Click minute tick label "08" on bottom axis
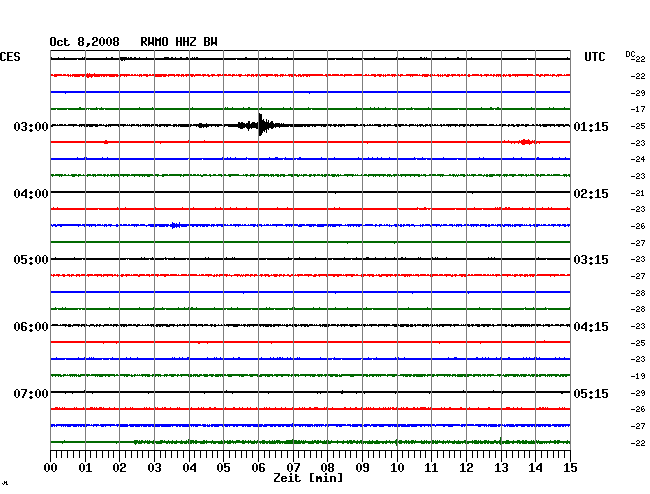This screenshot has width=650, height=494. (x=327, y=468)
